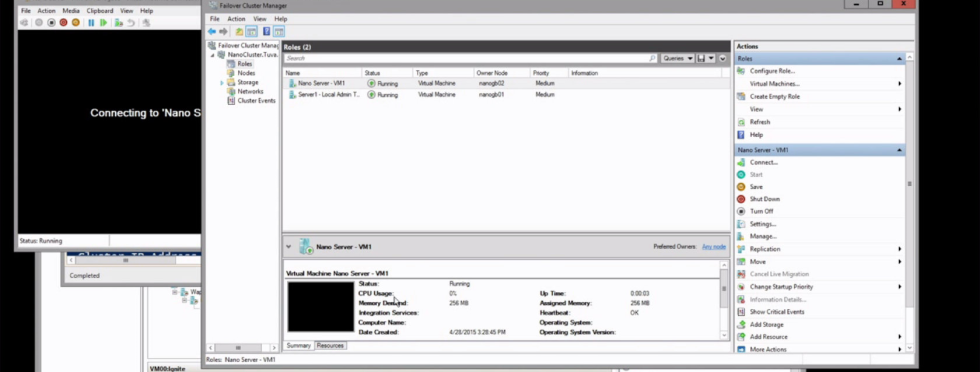
Task: Click blue Help icon in Failover toolbar
Action: pos(266,31)
